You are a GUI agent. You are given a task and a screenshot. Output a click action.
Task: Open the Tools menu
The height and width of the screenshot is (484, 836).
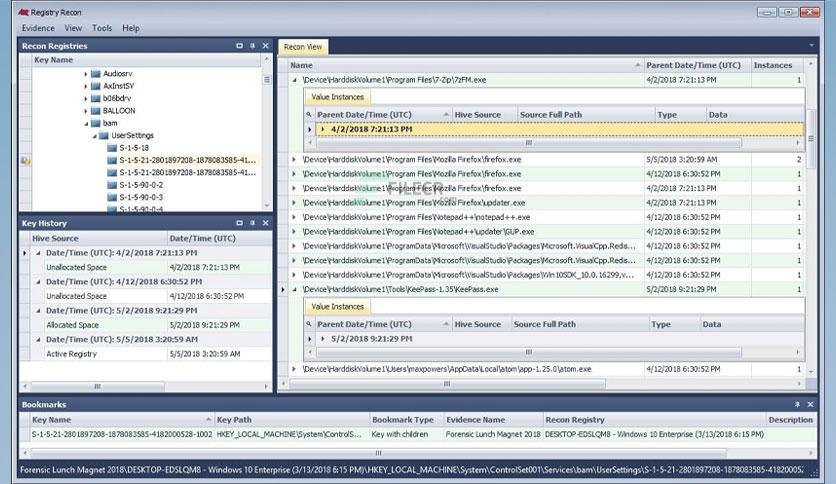coord(102,28)
